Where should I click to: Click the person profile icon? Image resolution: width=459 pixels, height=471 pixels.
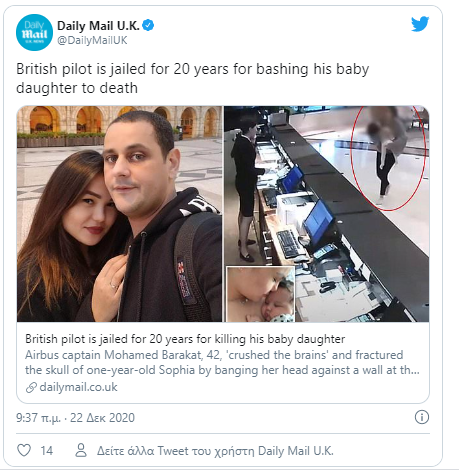tap(81, 450)
